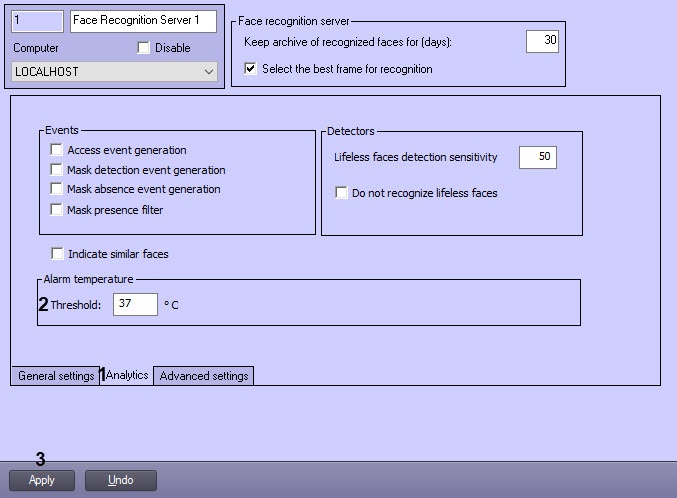Focus the alarm temperature Threshold field

135,305
